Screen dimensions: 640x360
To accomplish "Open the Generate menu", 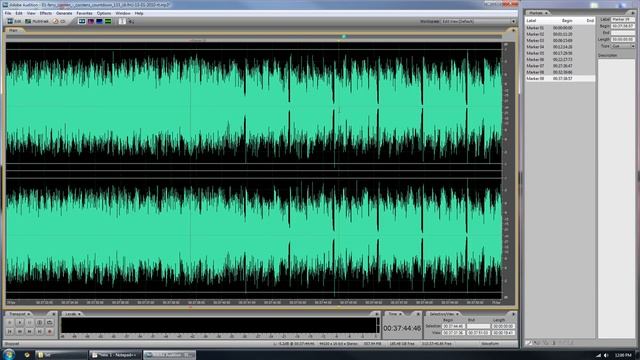I will pos(64,13).
